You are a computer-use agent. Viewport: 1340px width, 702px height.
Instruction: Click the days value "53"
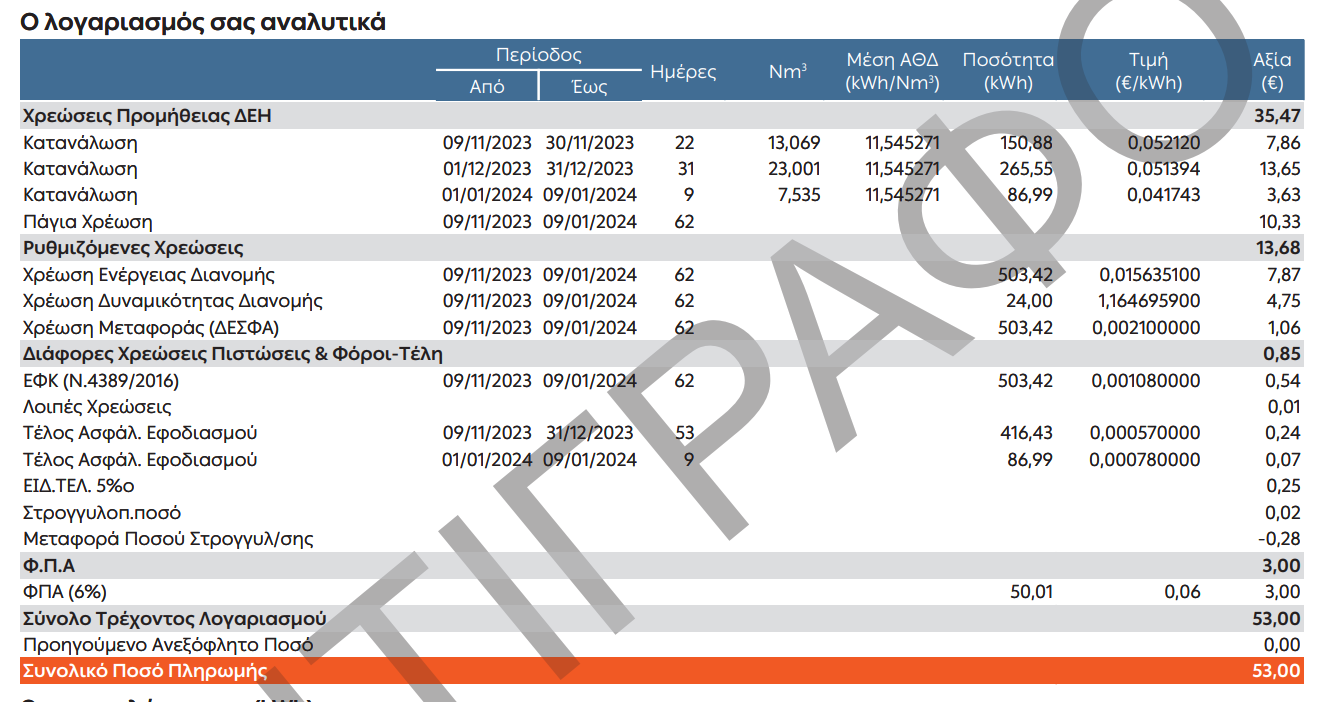pos(684,433)
